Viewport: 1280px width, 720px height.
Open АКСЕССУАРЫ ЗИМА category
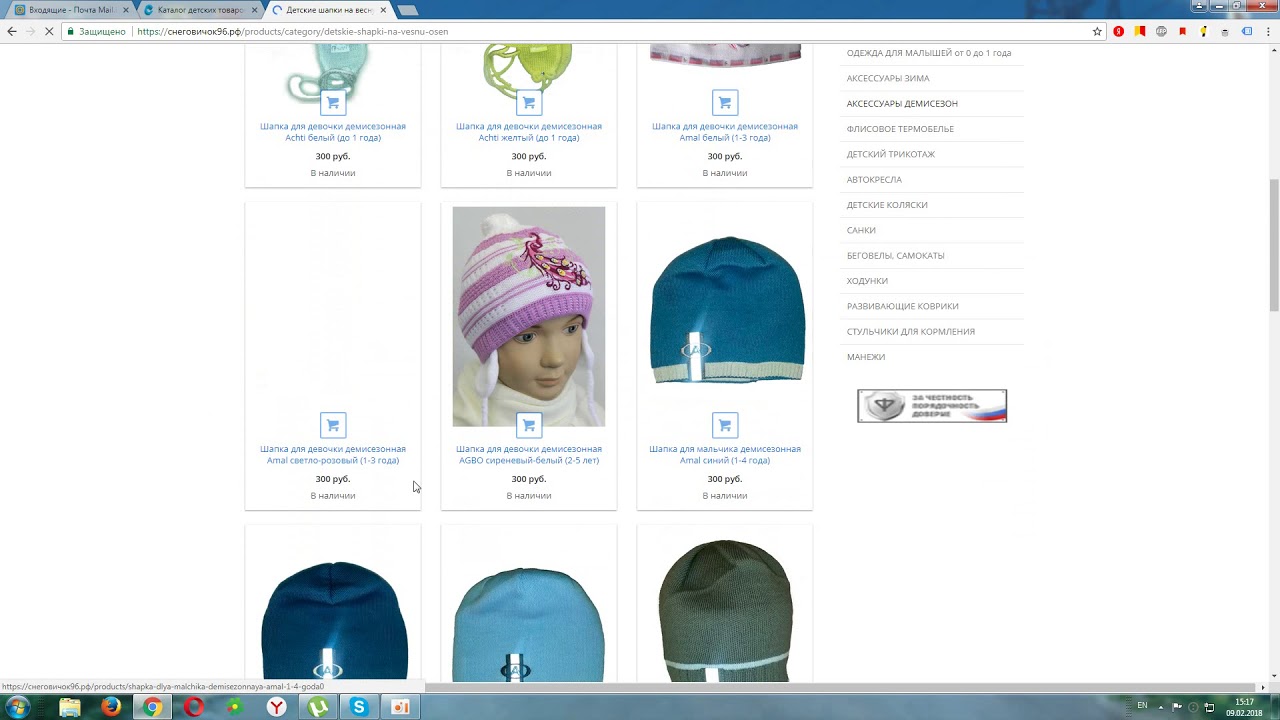click(888, 78)
